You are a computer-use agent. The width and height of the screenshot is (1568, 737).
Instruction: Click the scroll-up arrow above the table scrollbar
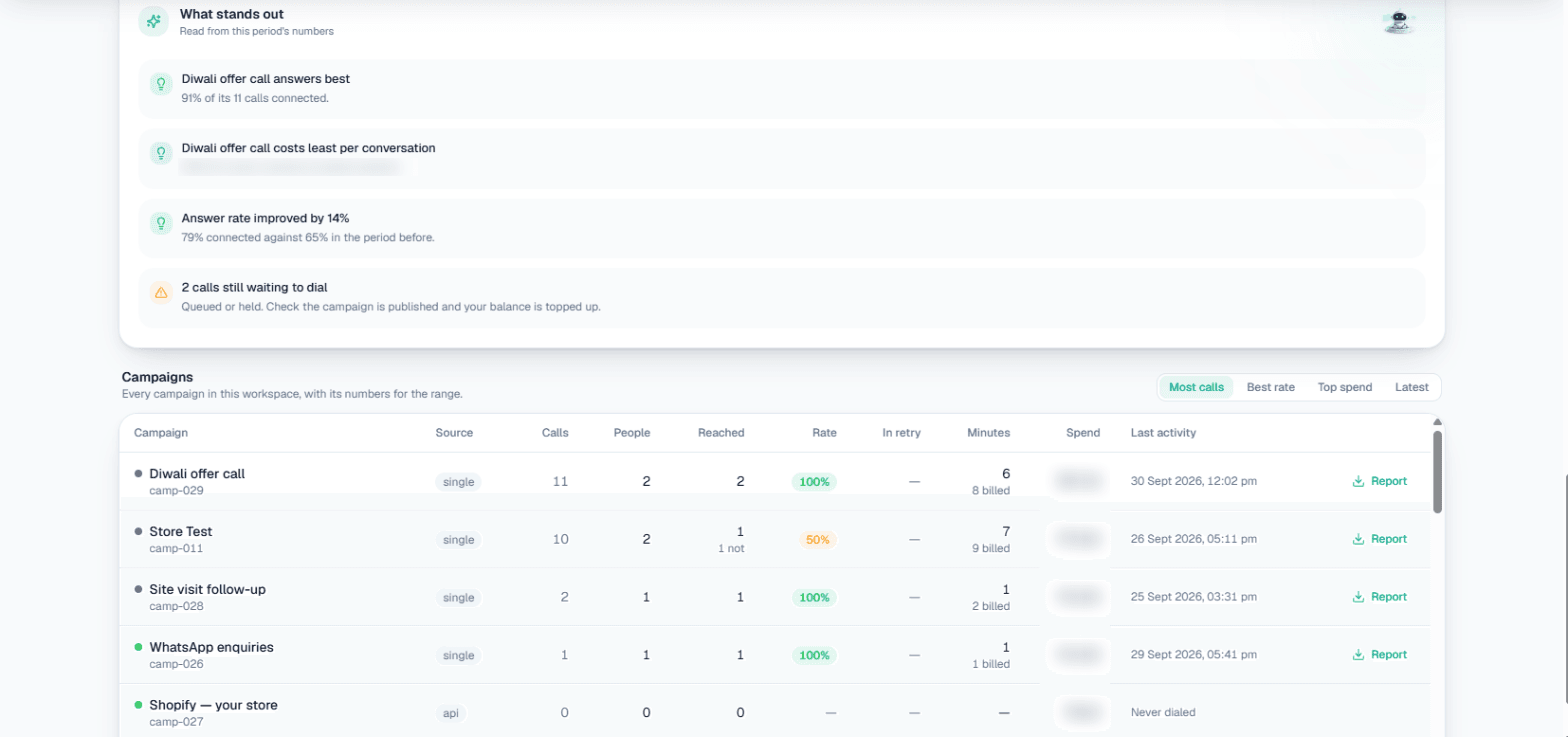pyautogui.click(x=1438, y=422)
